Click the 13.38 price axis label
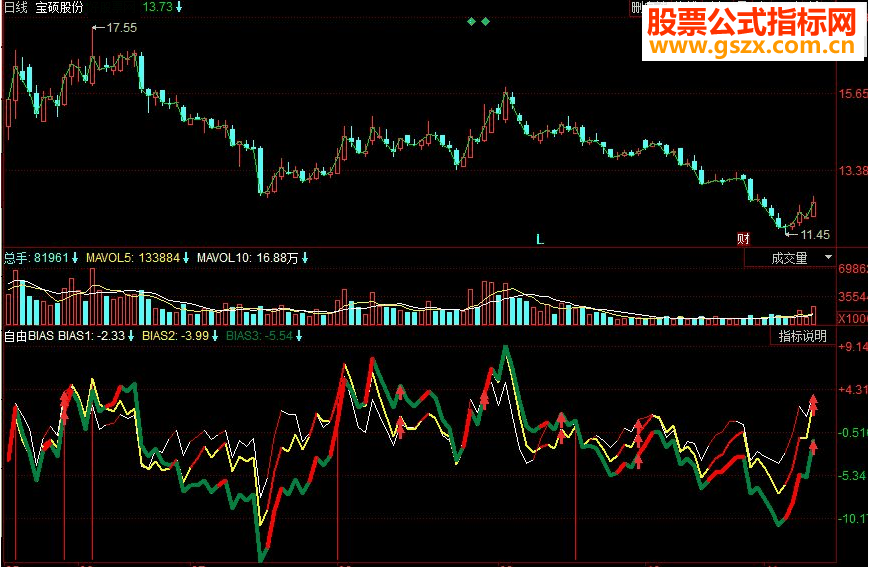 click(853, 171)
